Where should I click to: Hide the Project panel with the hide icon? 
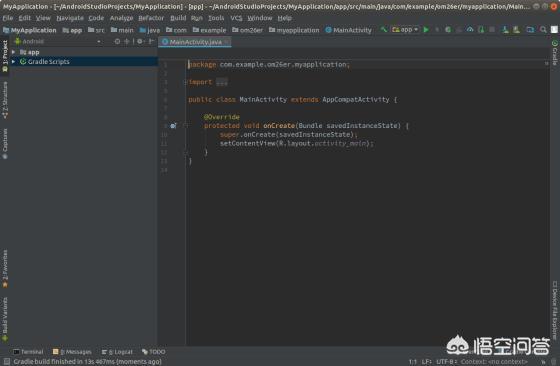click(x=151, y=41)
